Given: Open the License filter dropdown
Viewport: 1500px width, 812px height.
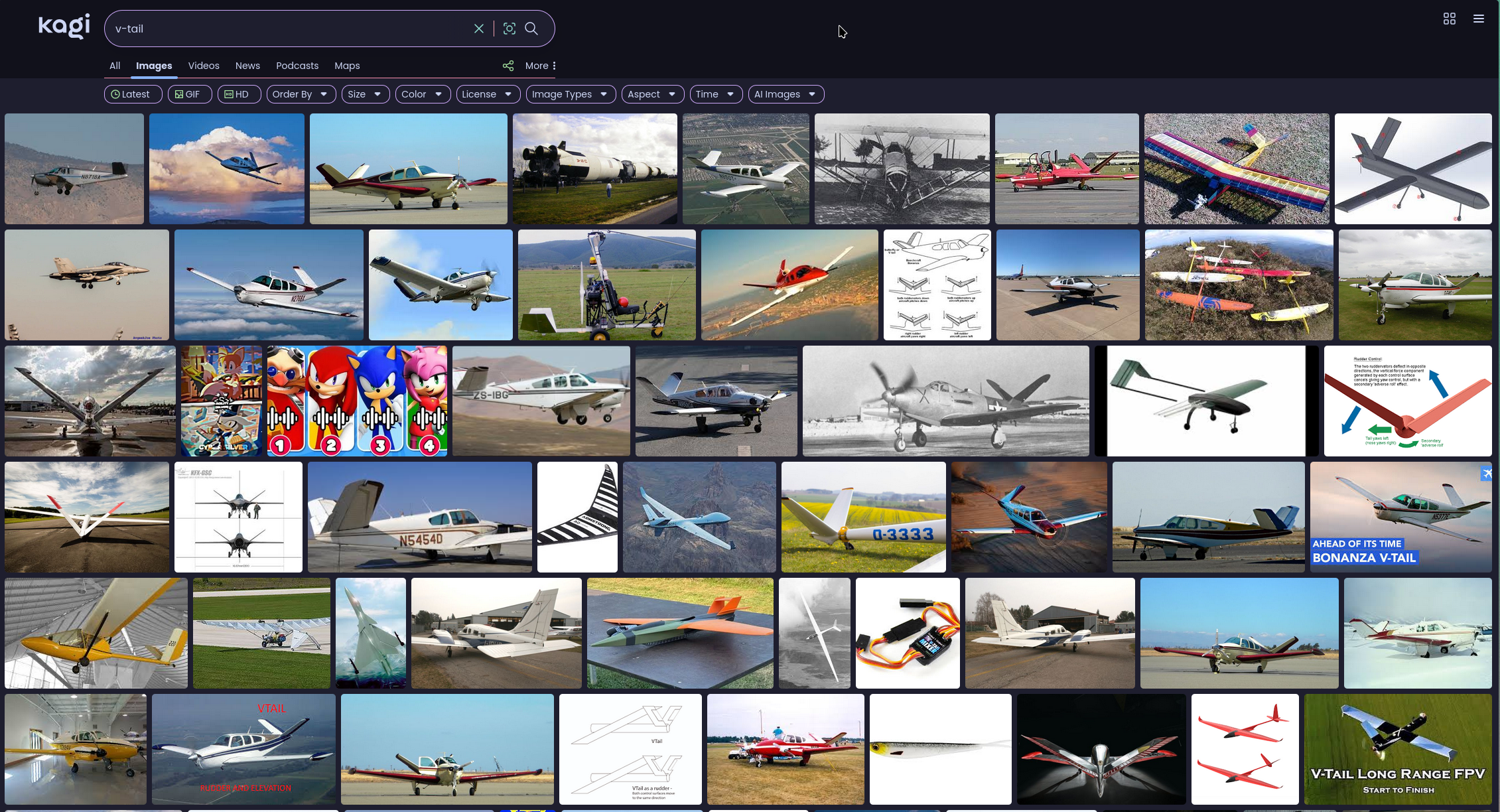Looking at the screenshot, I should tap(488, 94).
